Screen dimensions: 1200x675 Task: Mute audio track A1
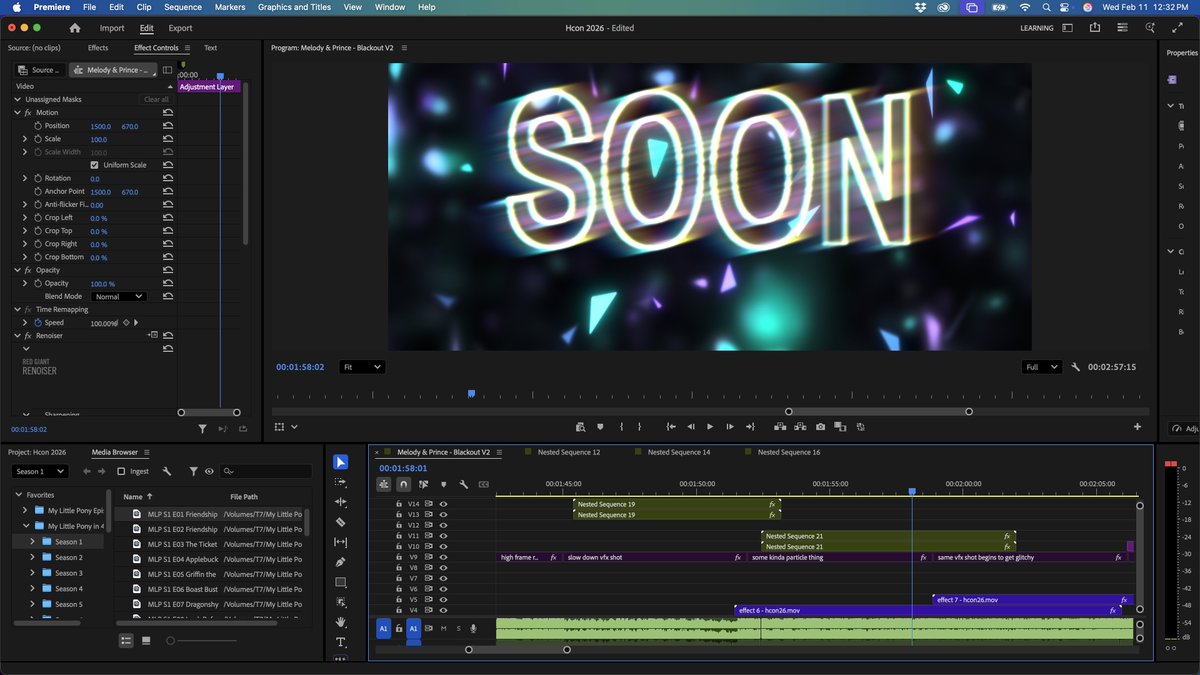[x=443, y=628]
